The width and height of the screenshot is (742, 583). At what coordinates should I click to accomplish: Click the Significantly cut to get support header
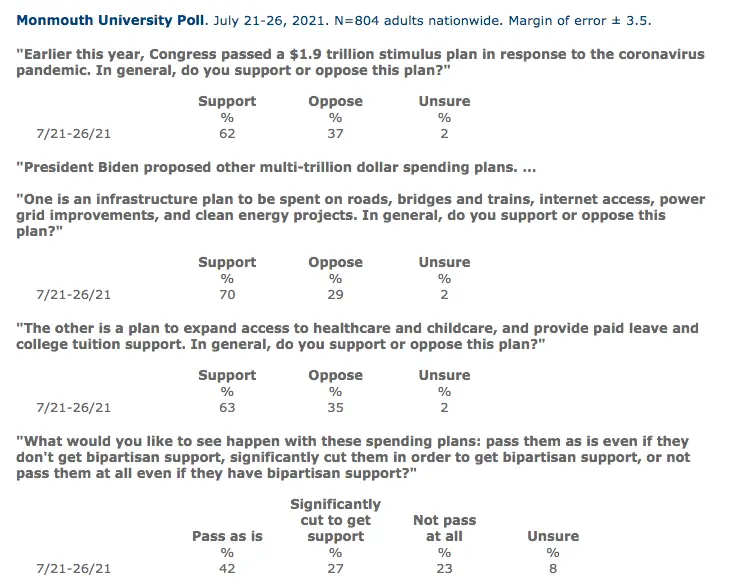tap(336, 520)
